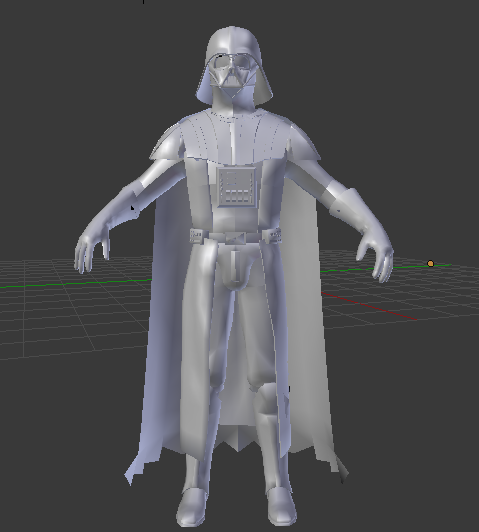The image size is (479, 532).
Task: Click the chest control panel on the model
Action: [x=236, y=187]
